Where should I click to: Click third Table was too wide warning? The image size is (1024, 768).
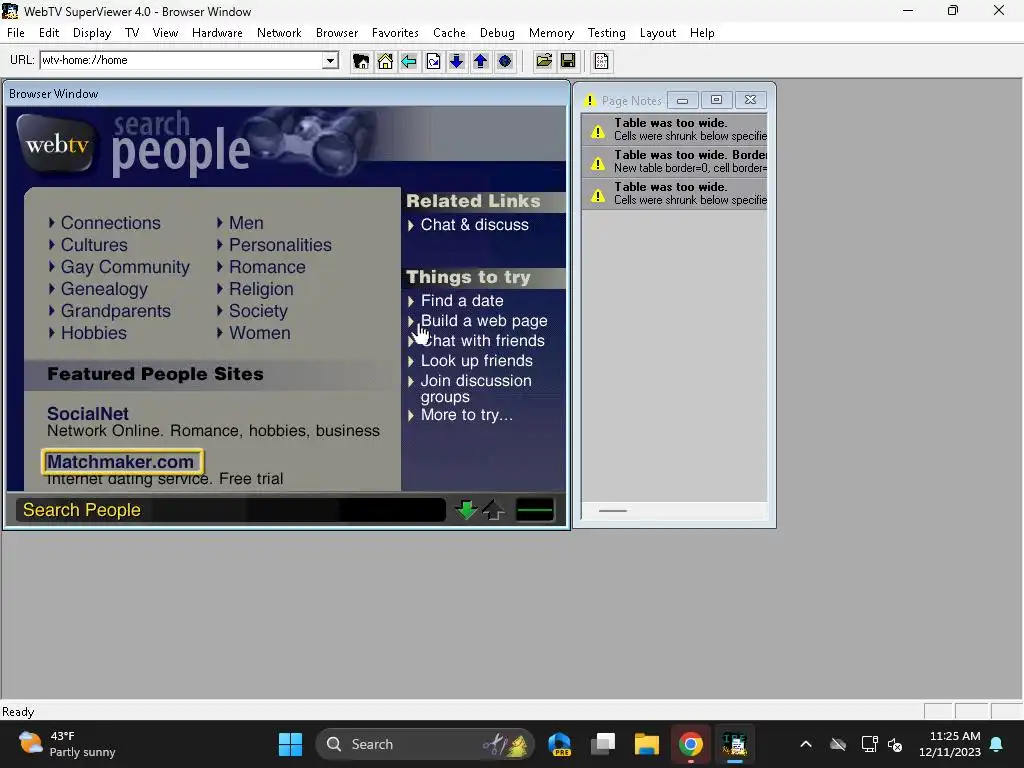(675, 193)
